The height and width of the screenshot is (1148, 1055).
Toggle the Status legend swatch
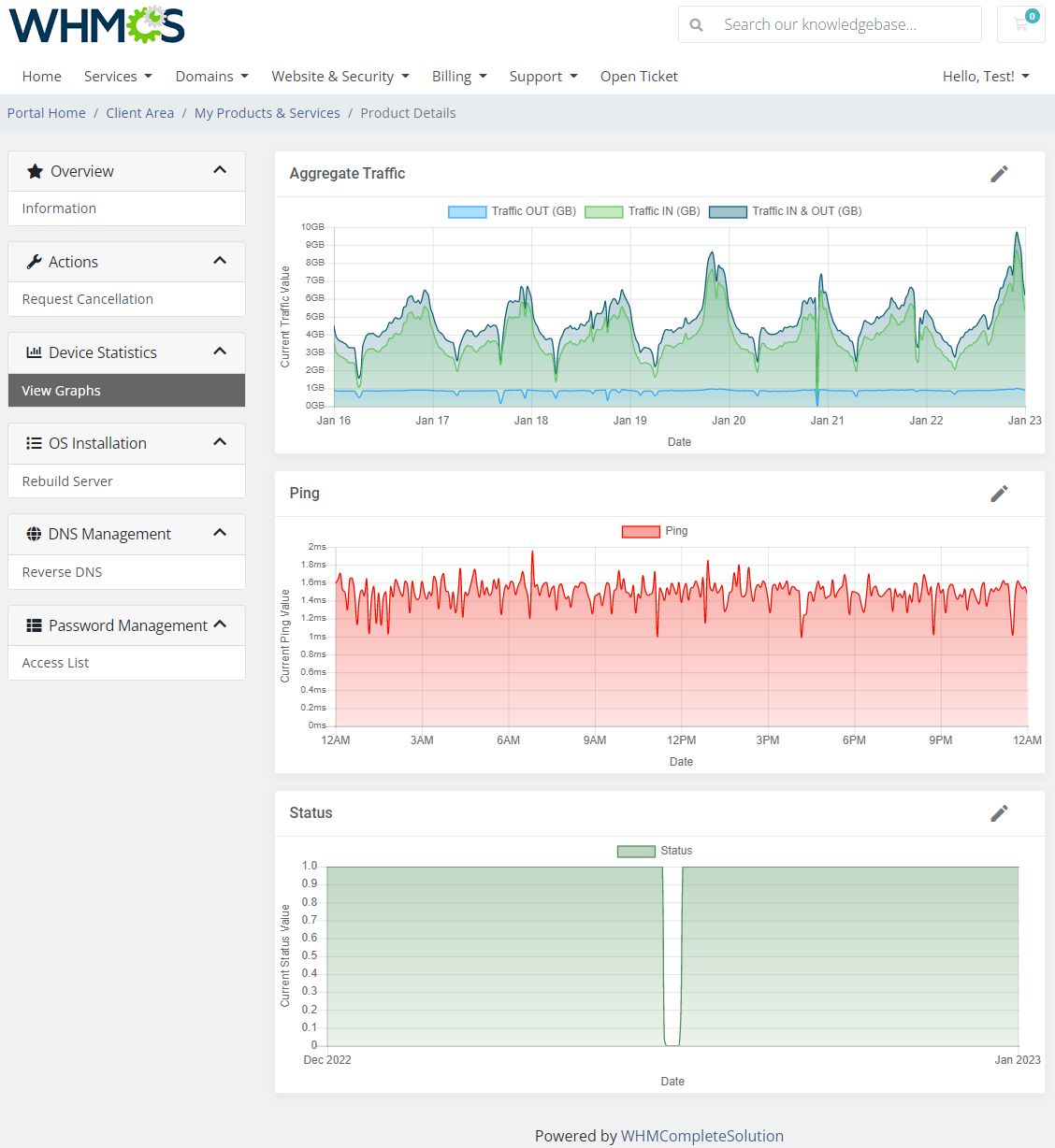636,851
